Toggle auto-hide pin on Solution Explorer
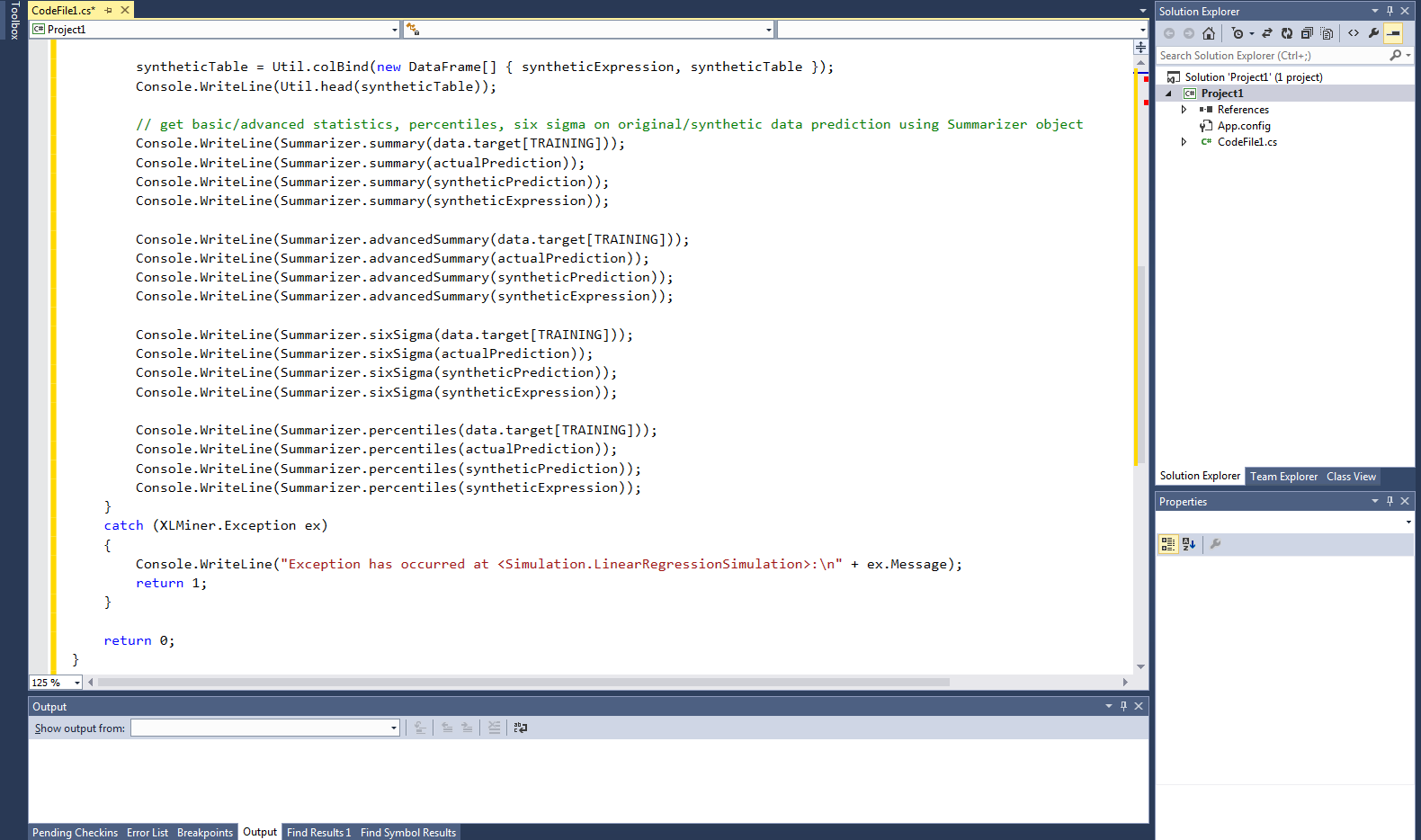This screenshot has width=1421, height=840. click(x=1390, y=11)
